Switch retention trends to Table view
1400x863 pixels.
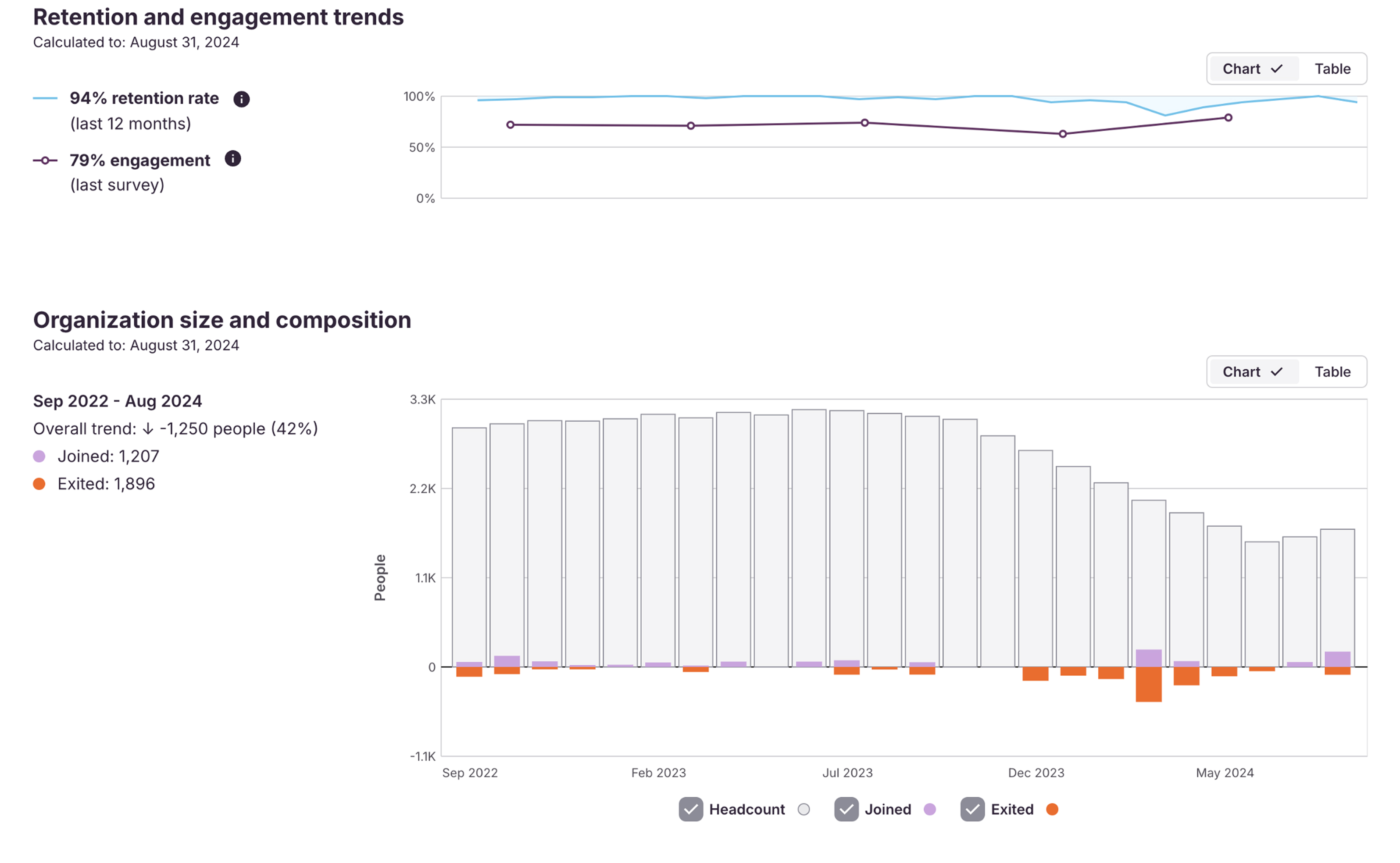point(1332,69)
